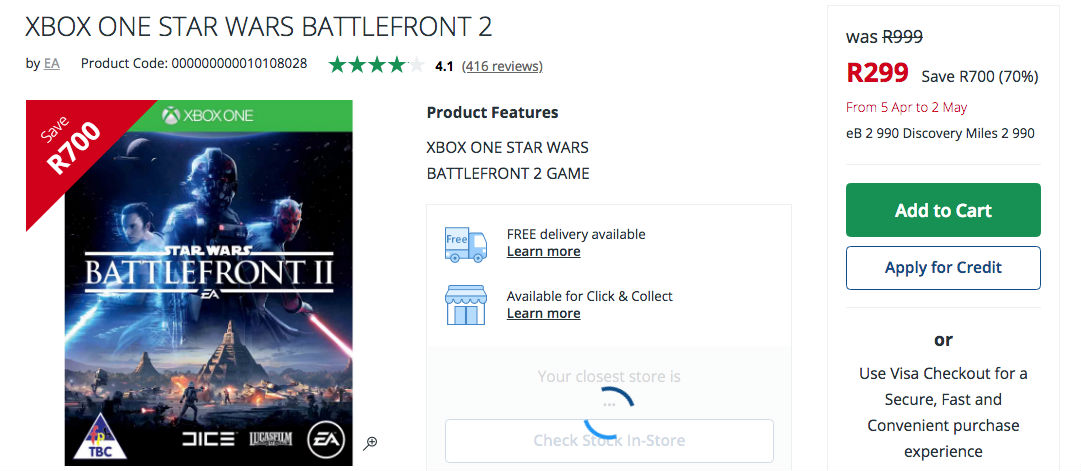
Task: Click the Check Stock In-Store button
Action: click(609, 440)
